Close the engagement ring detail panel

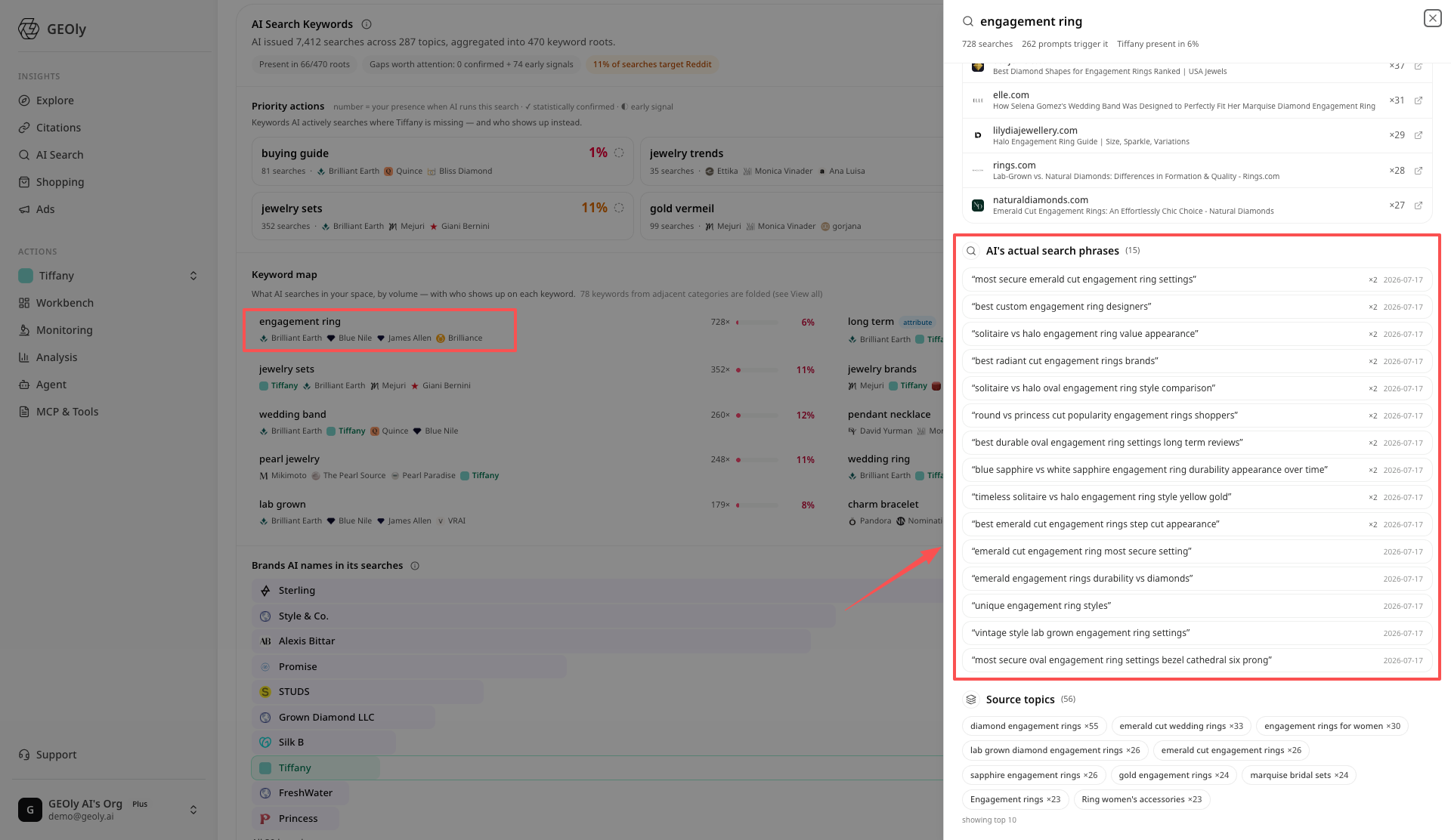(x=1432, y=18)
